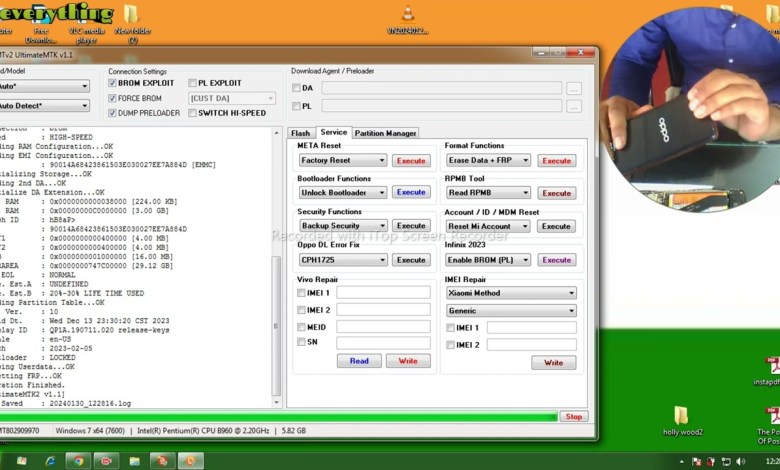Click the log panel vertical scrollbar thumb

click(277, 326)
